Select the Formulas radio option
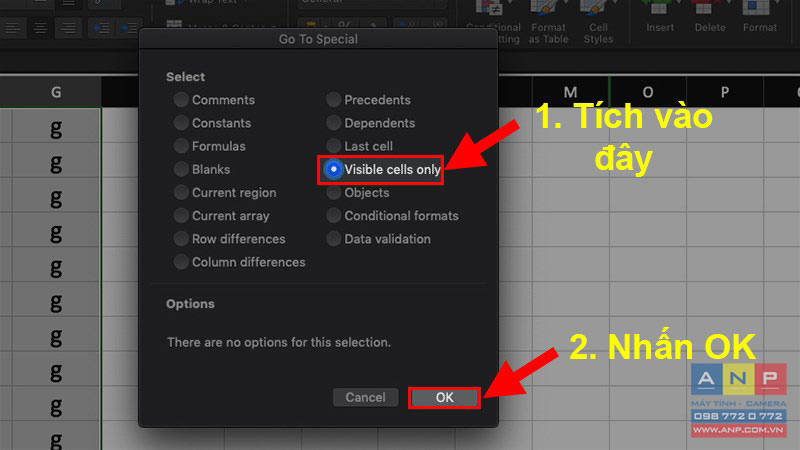800x450 pixels. point(181,146)
